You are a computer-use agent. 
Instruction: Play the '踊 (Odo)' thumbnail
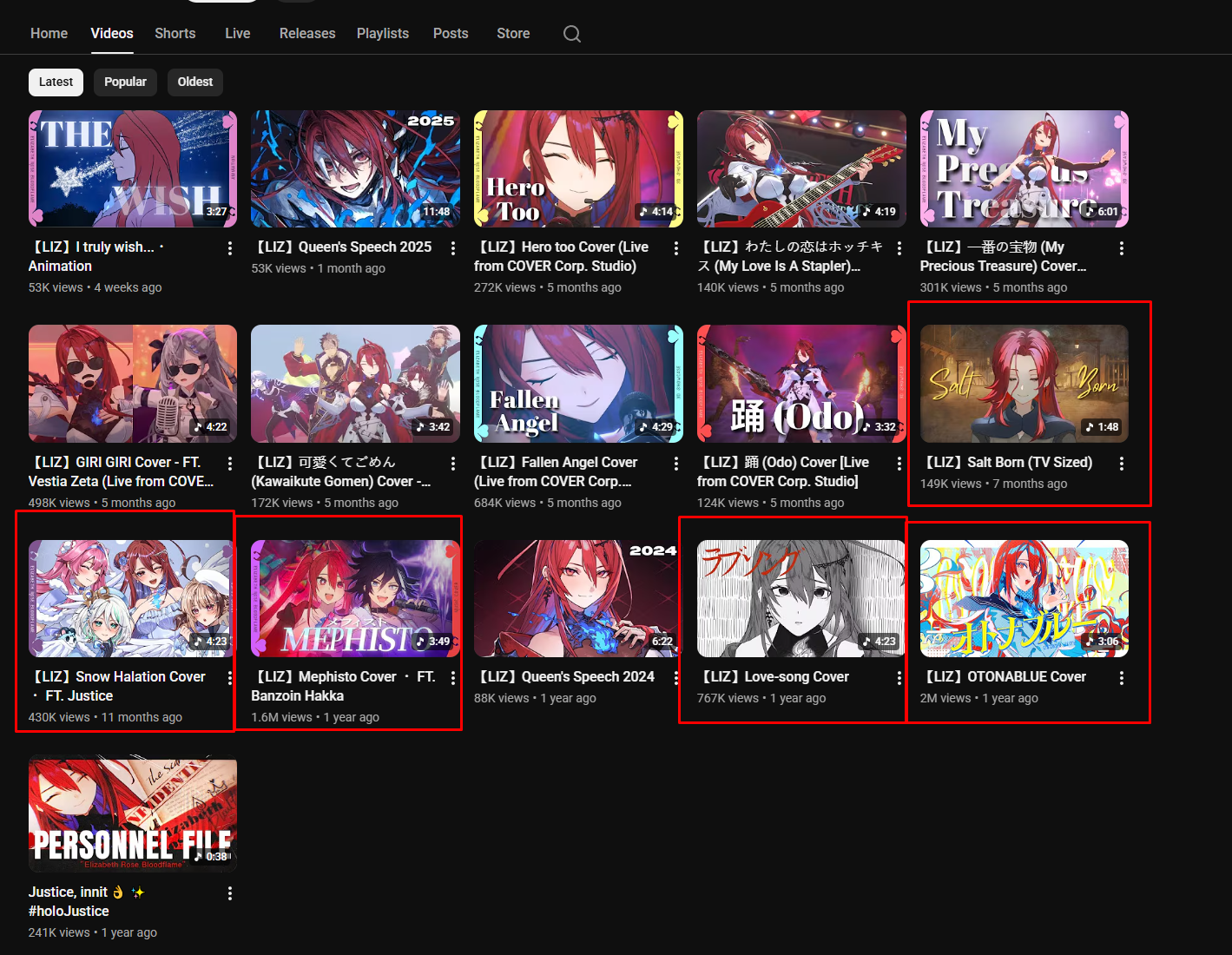click(x=801, y=384)
